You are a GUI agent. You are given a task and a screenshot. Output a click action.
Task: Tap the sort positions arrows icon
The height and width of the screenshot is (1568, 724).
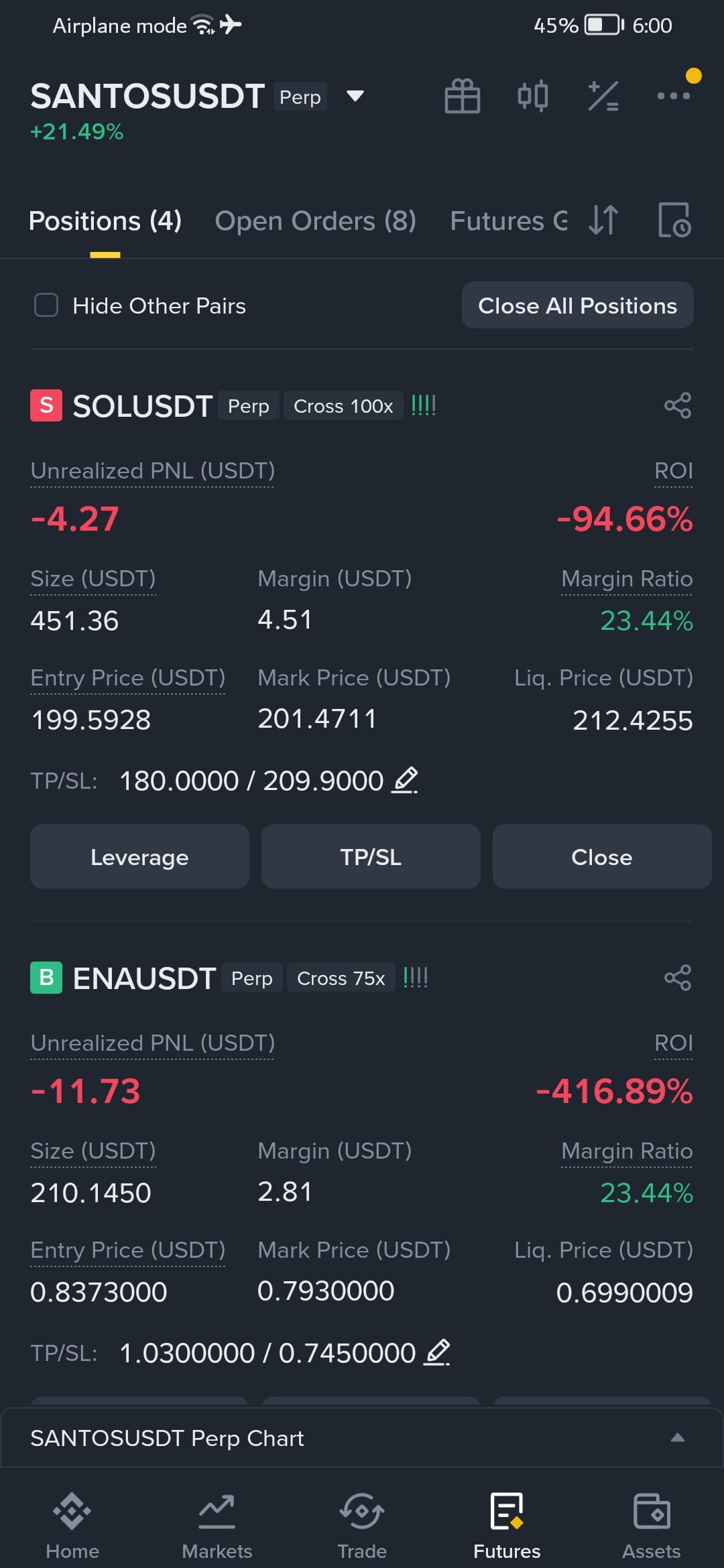[x=603, y=220]
